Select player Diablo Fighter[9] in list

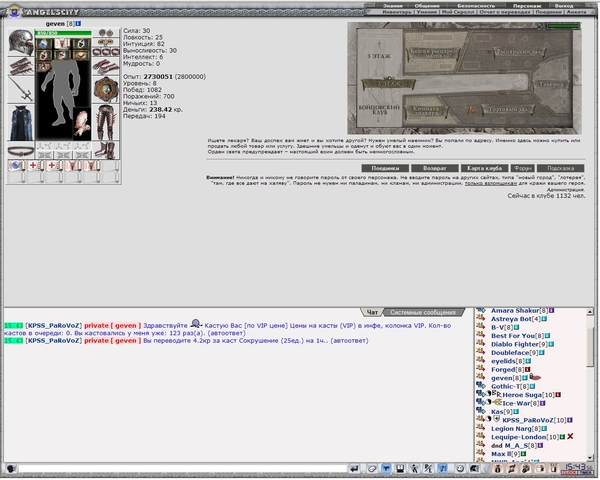(519, 344)
